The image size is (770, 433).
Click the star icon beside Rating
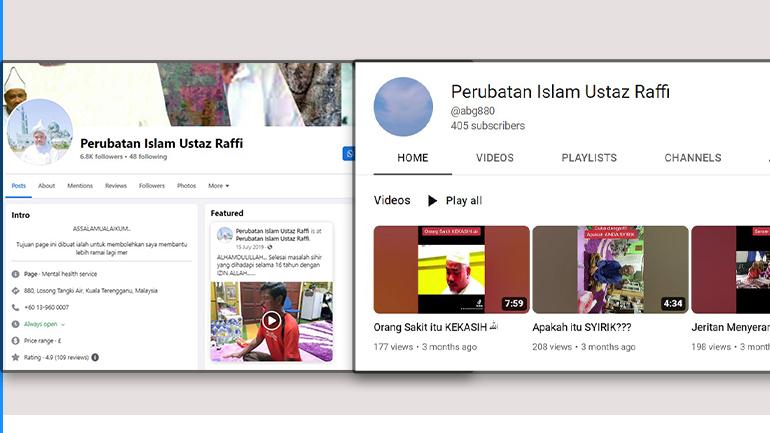click(15, 357)
